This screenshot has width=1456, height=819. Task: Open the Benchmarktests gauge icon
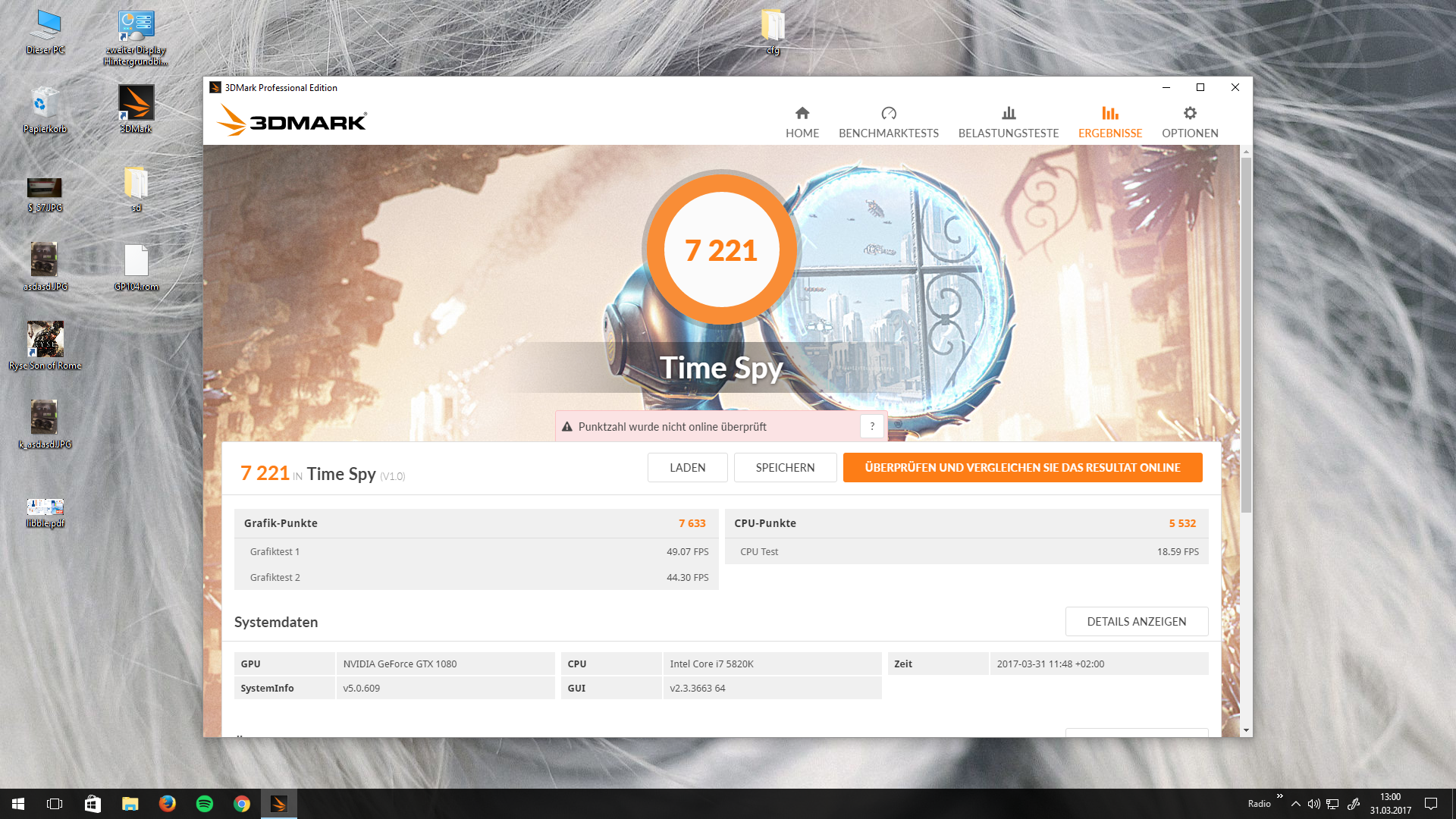pos(888,114)
